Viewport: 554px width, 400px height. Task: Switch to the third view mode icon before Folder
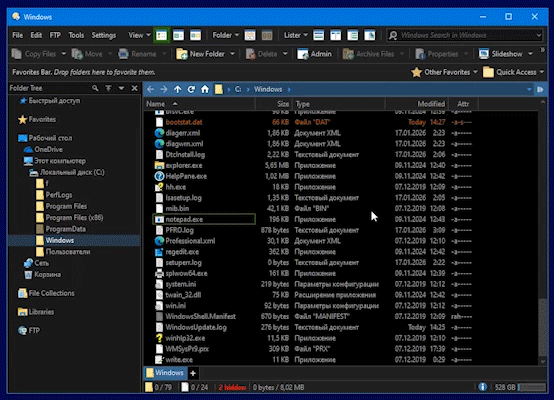point(195,35)
